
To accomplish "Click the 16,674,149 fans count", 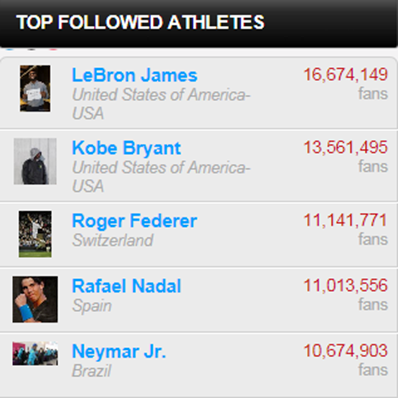I will (x=345, y=74).
